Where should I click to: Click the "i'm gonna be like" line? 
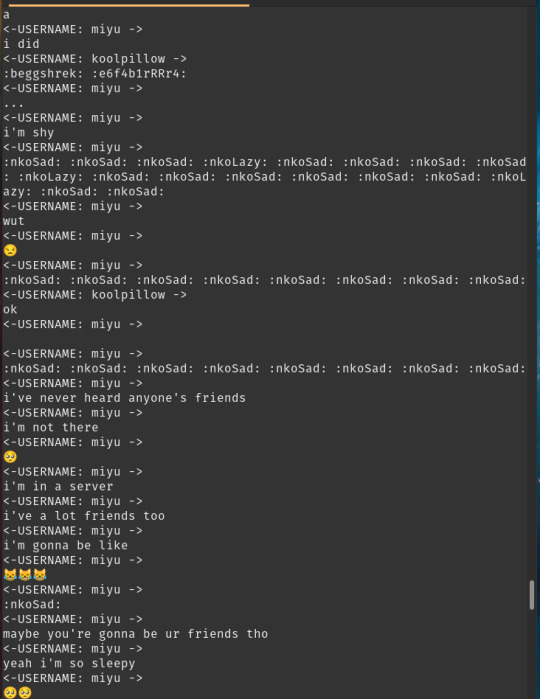point(66,545)
